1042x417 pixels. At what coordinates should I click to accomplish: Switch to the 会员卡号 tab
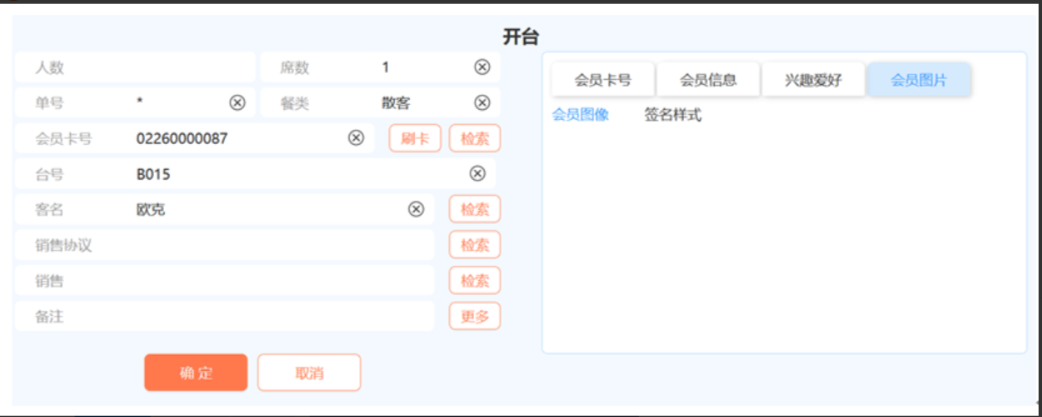coord(603,80)
